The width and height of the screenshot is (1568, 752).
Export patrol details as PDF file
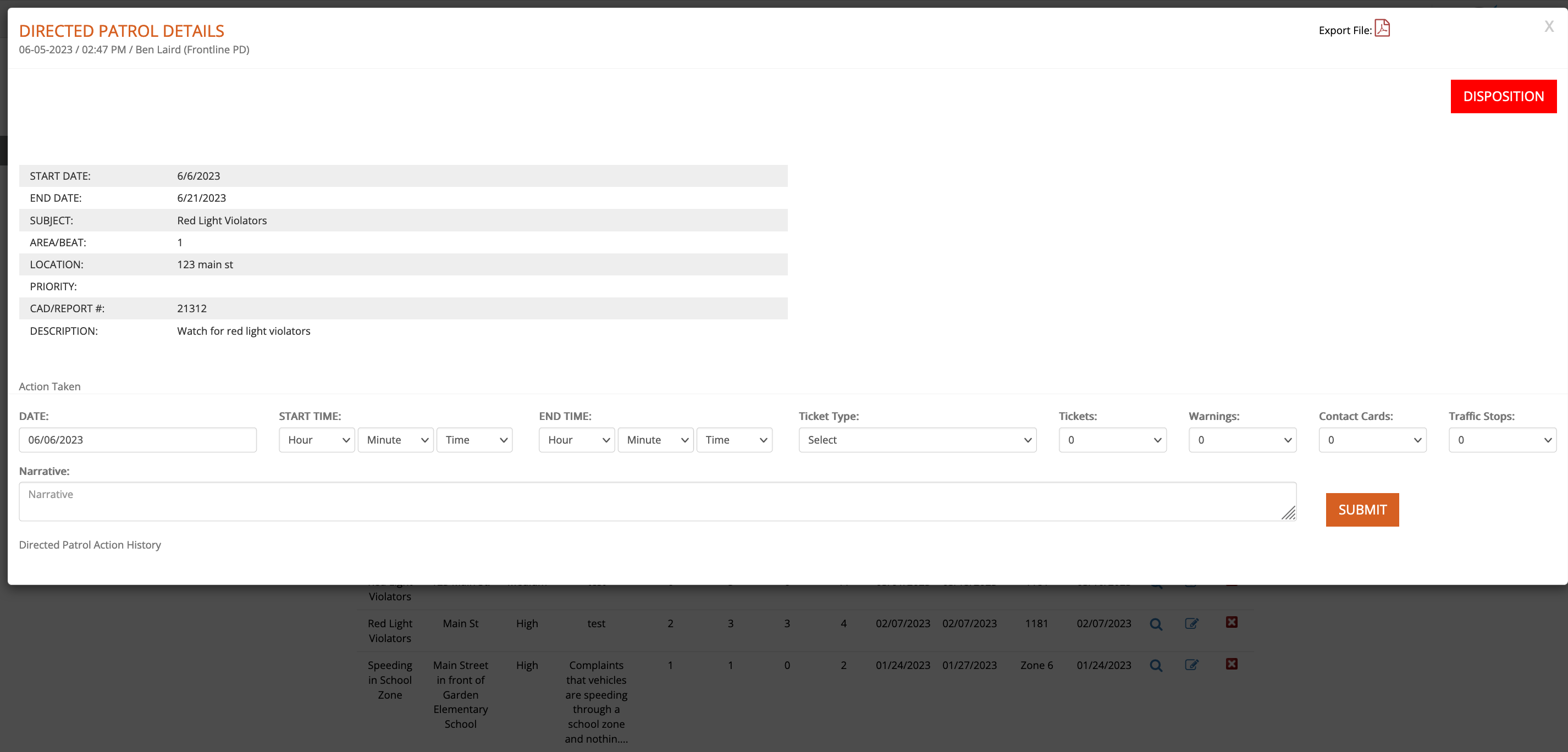[1382, 29]
